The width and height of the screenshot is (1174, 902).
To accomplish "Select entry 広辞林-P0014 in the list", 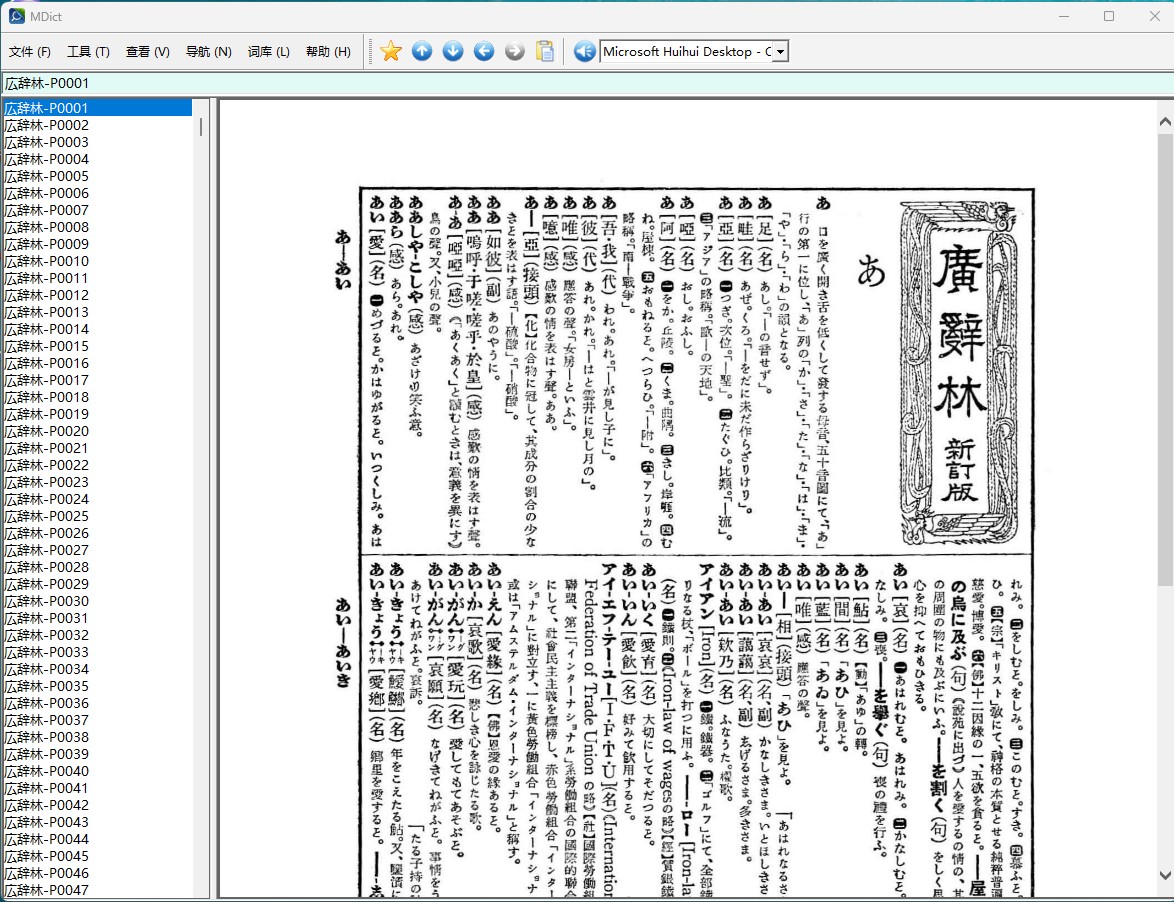I will (x=97, y=329).
